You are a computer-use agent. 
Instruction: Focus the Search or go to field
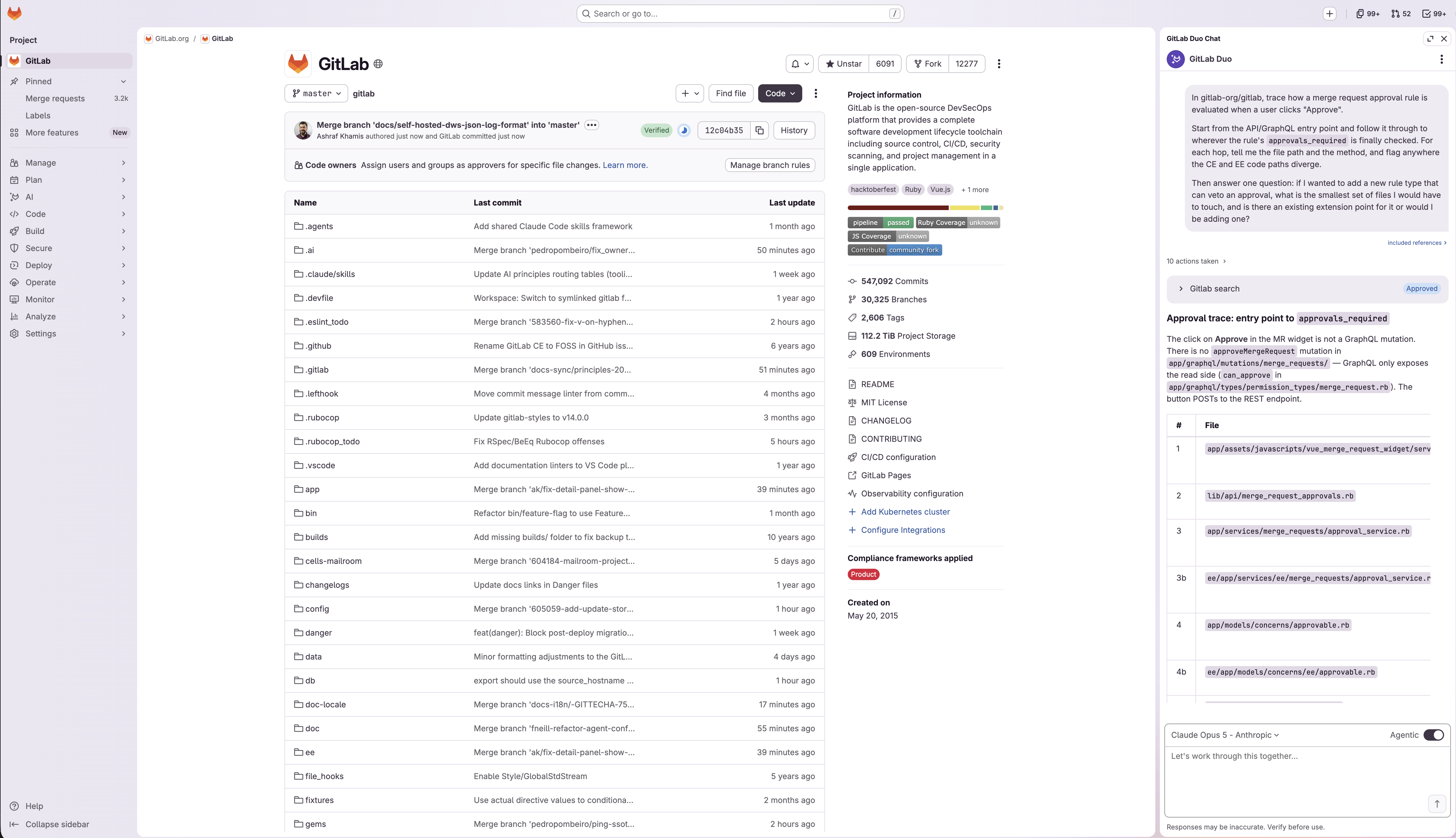(740, 14)
